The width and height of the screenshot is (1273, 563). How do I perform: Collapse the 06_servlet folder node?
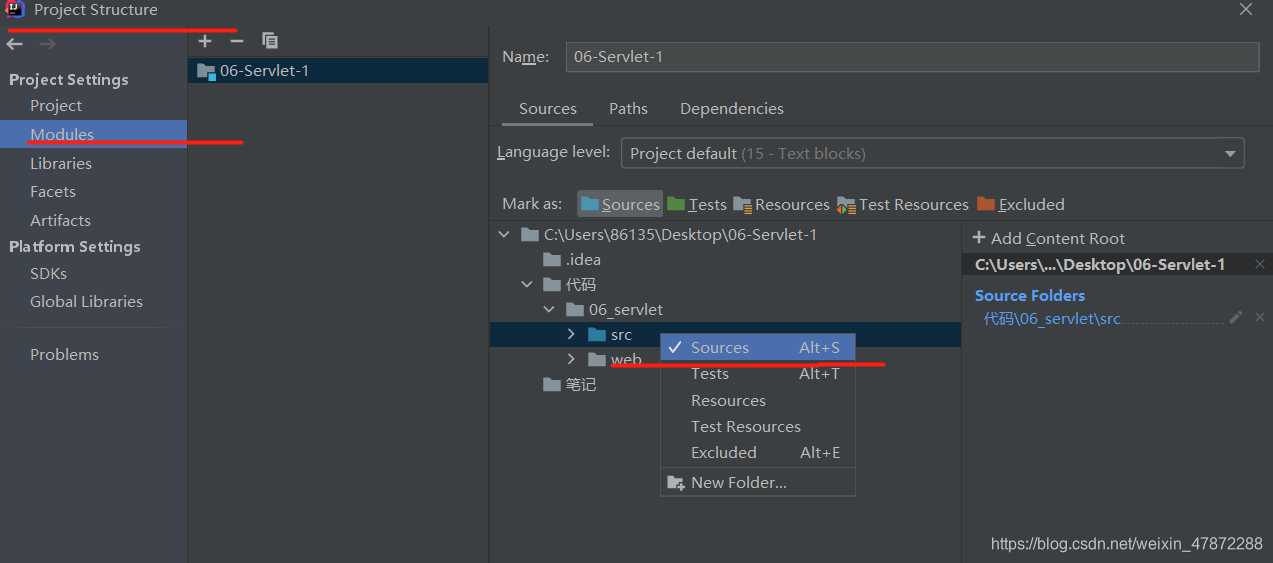[548, 309]
